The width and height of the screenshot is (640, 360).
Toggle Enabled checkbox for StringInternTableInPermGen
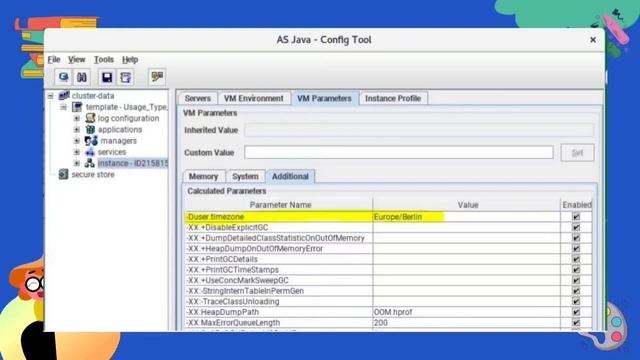576,291
